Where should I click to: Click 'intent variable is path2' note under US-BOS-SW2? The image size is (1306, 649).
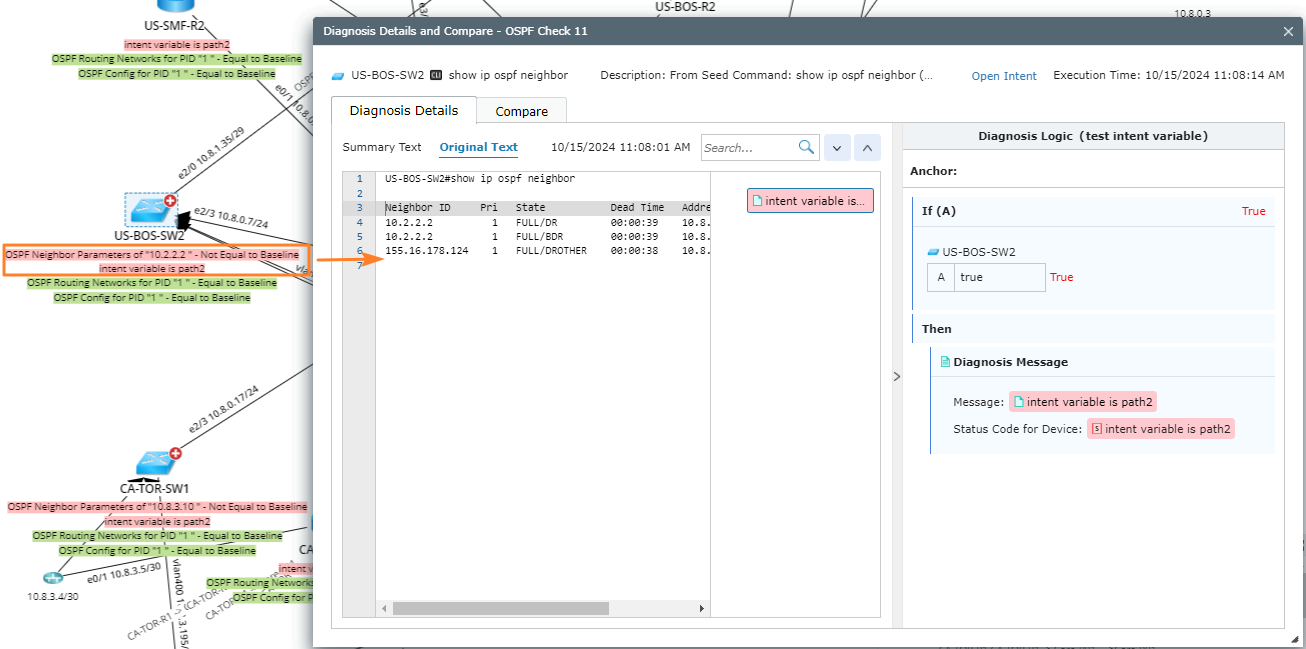[x=152, y=268]
